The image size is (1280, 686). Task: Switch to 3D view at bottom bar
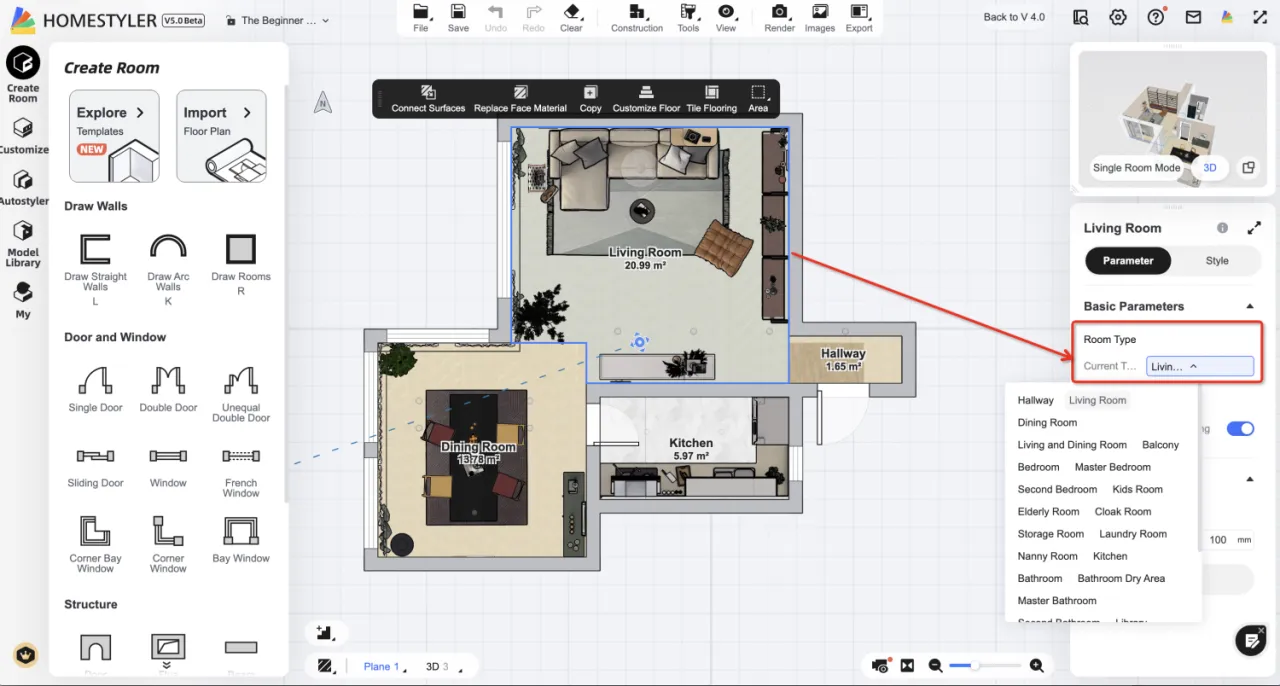pyautogui.click(x=437, y=667)
